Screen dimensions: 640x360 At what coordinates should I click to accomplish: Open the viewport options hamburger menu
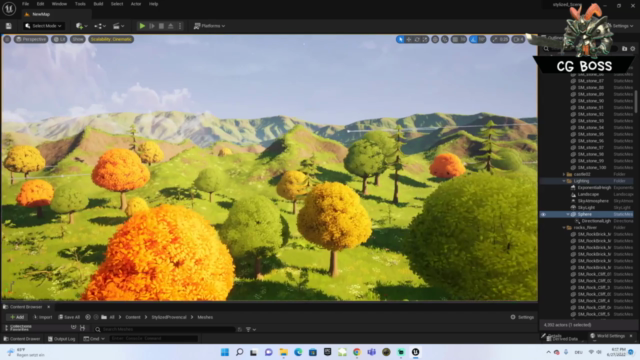7,39
